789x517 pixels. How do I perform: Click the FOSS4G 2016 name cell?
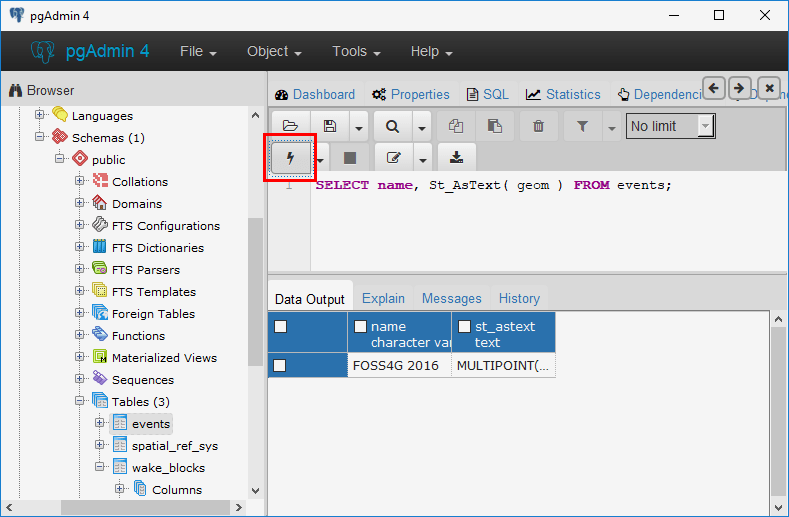[400, 365]
